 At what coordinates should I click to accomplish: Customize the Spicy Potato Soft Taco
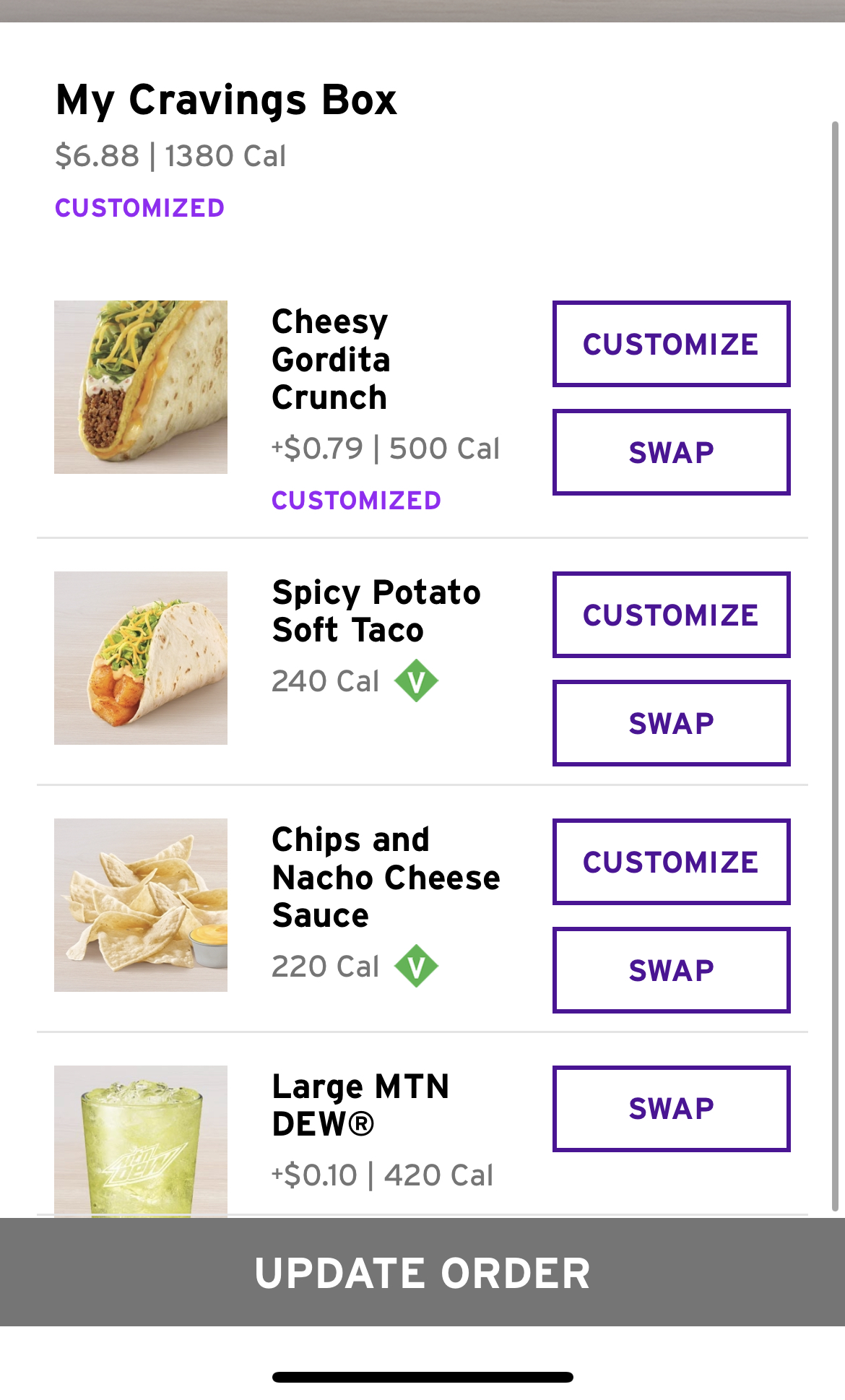[671, 615]
